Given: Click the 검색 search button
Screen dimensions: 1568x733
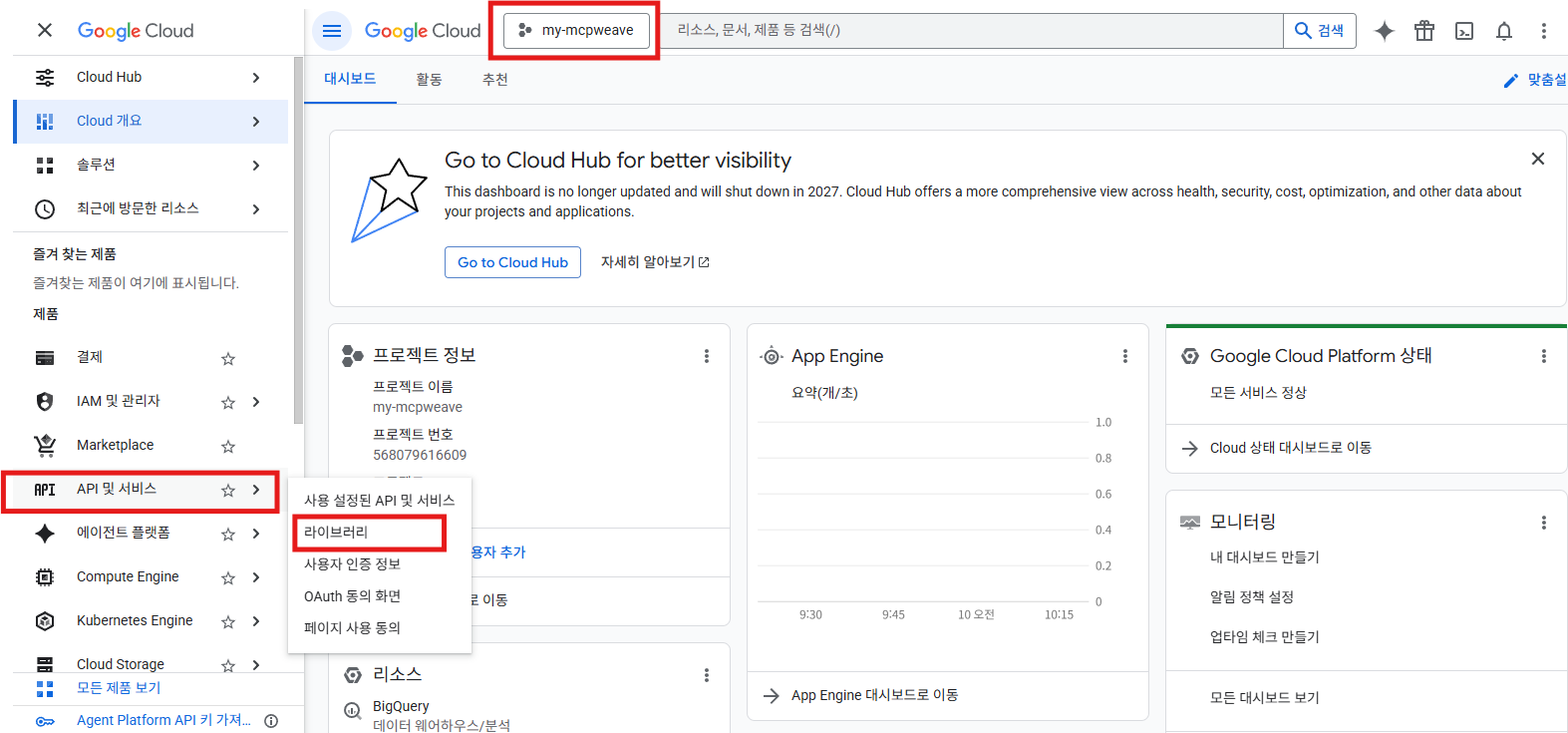Looking at the screenshot, I should click(1320, 31).
